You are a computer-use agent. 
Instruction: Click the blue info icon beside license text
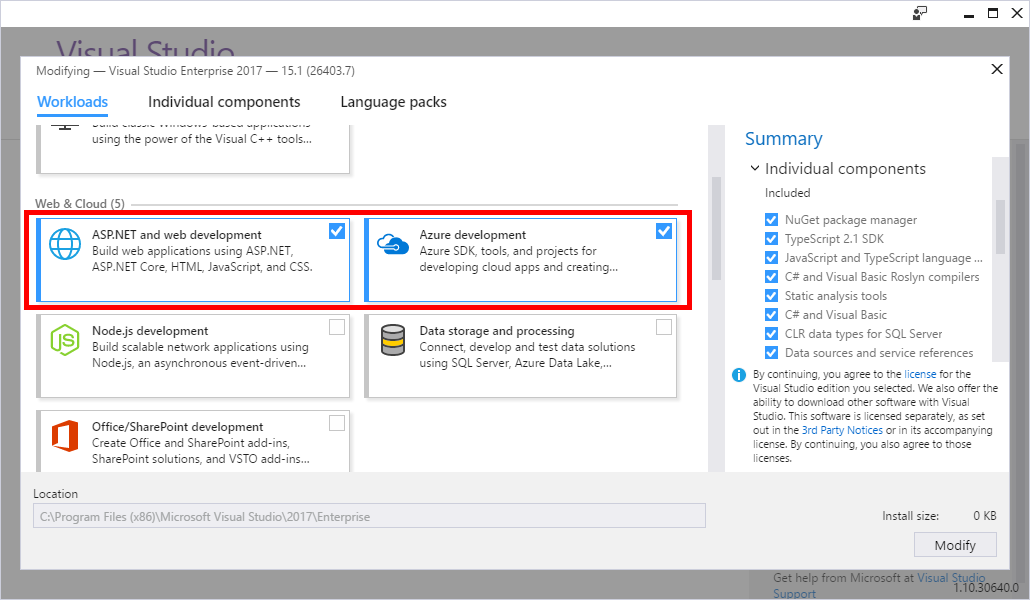coord(739,375)
